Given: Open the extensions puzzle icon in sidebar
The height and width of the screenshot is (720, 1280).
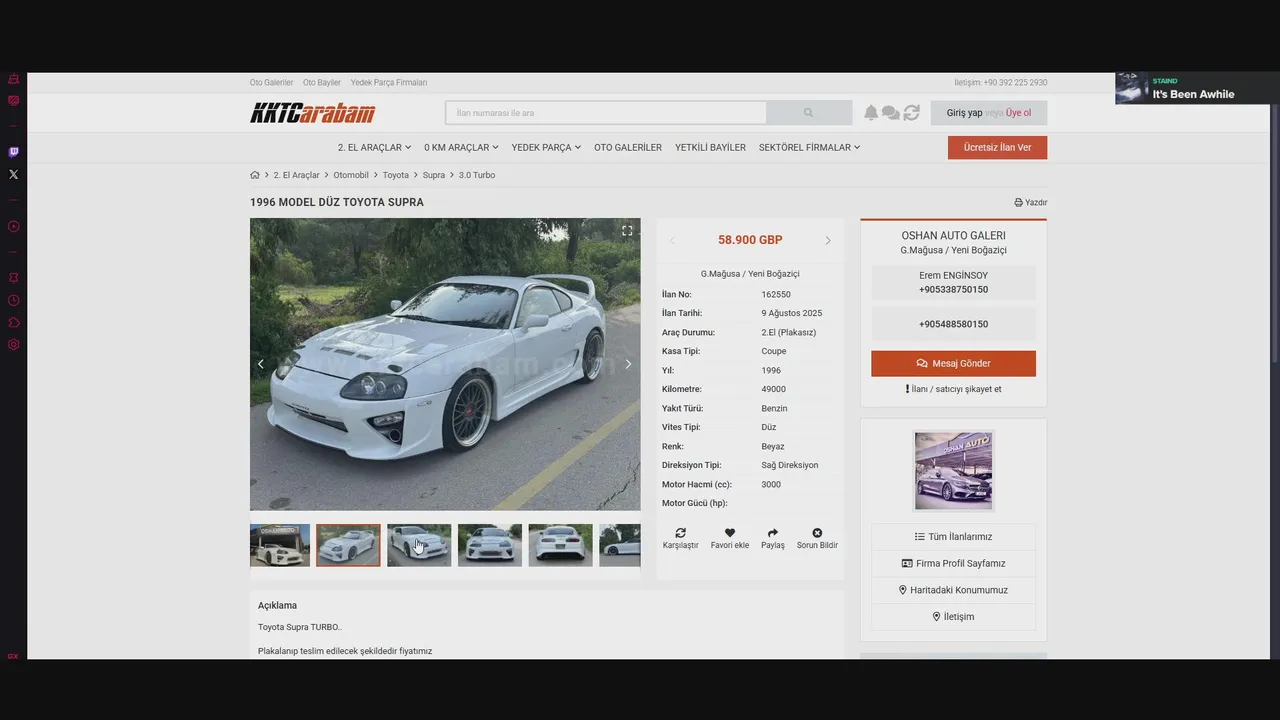Looking at the screenshot, I should point(13,322).
